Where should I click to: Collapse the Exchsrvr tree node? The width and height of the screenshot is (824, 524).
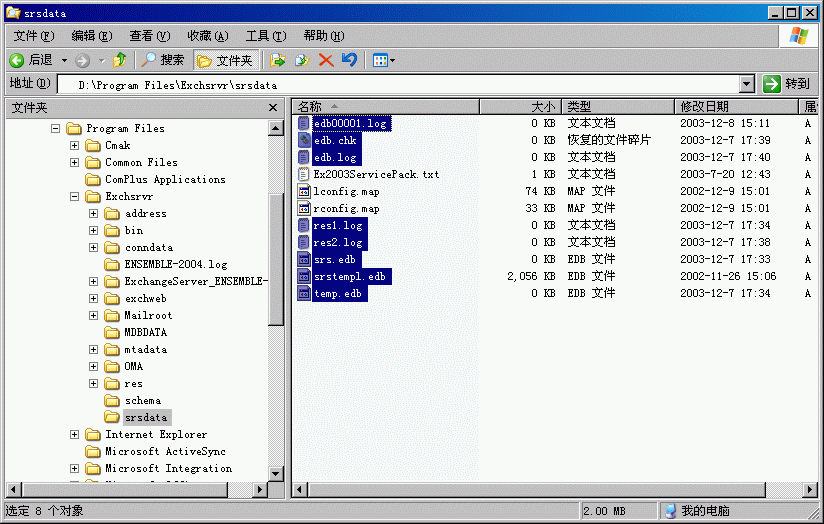click(x=75, y=197)
